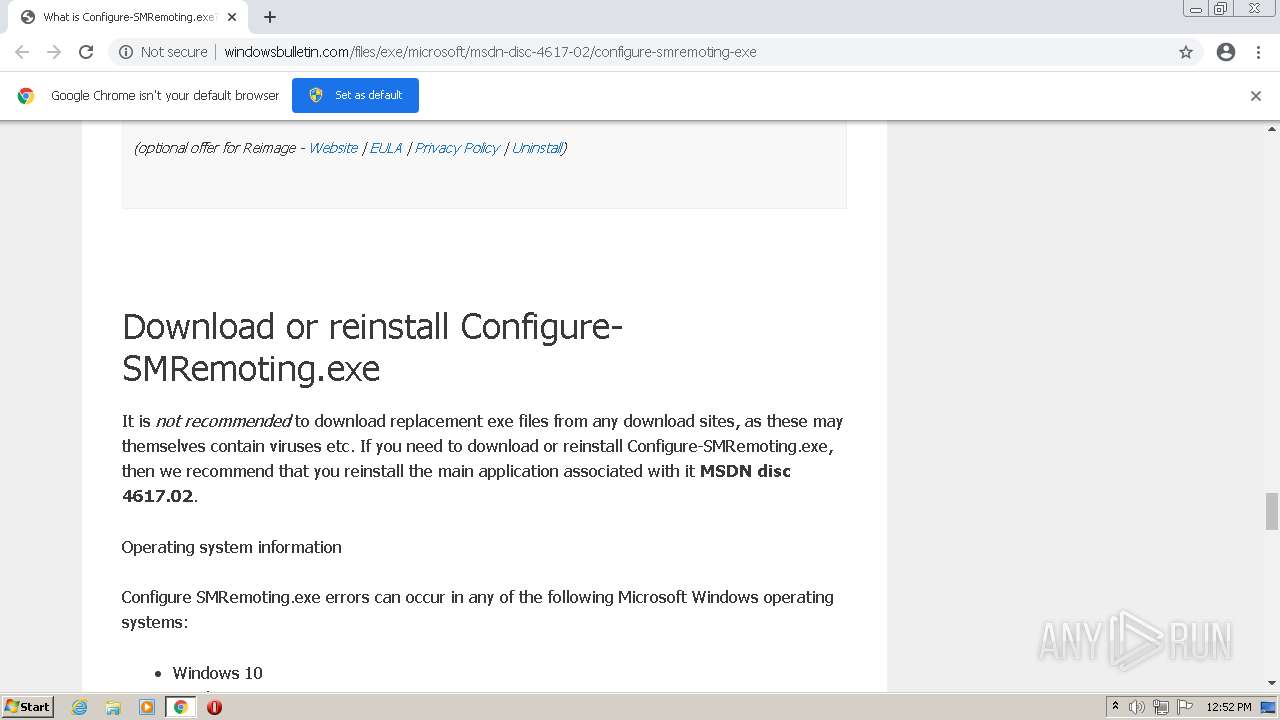
Task: Open the Privacy Policy link
Action: (457, 148)
